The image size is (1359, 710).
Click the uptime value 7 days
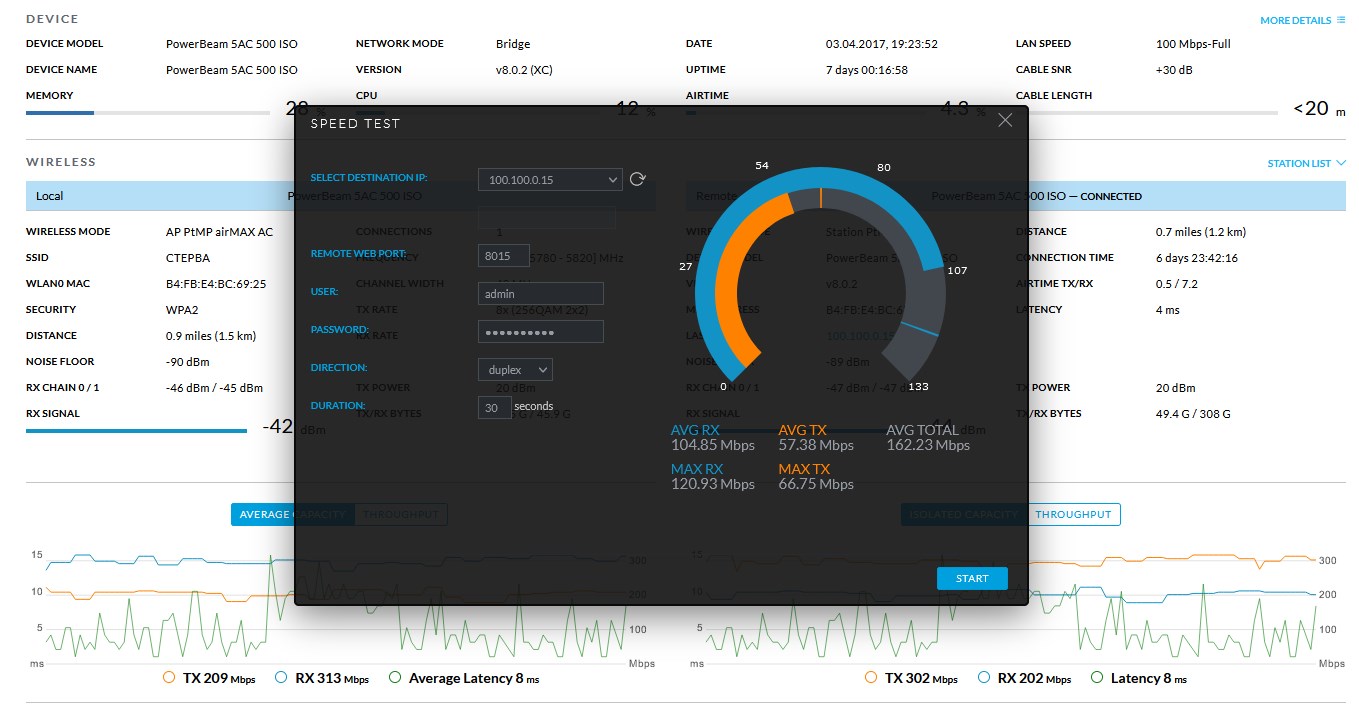click(x=867, y=70)
